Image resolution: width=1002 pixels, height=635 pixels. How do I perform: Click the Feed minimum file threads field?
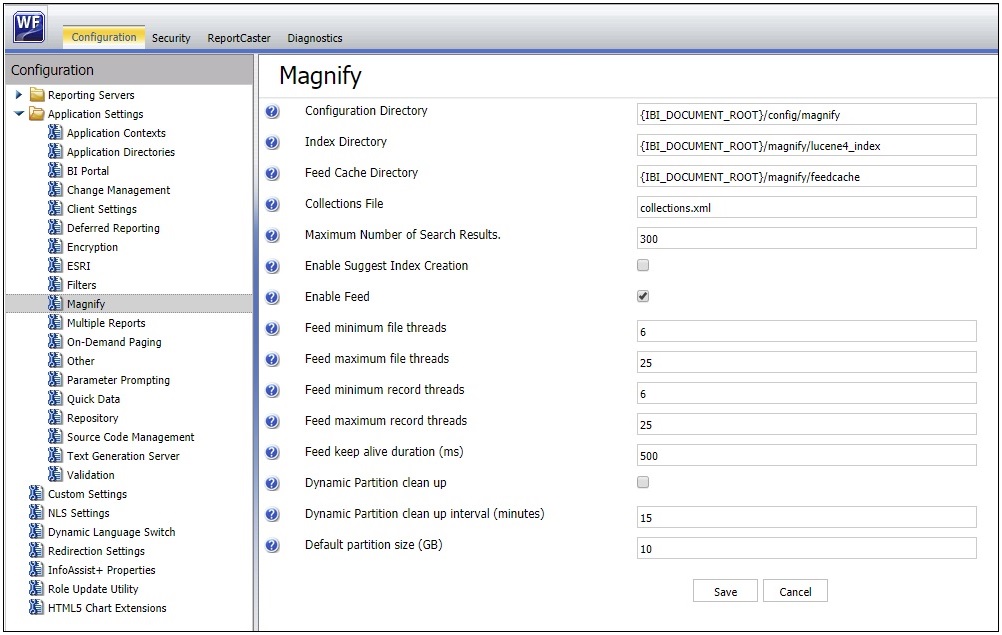tap(806, 332)
